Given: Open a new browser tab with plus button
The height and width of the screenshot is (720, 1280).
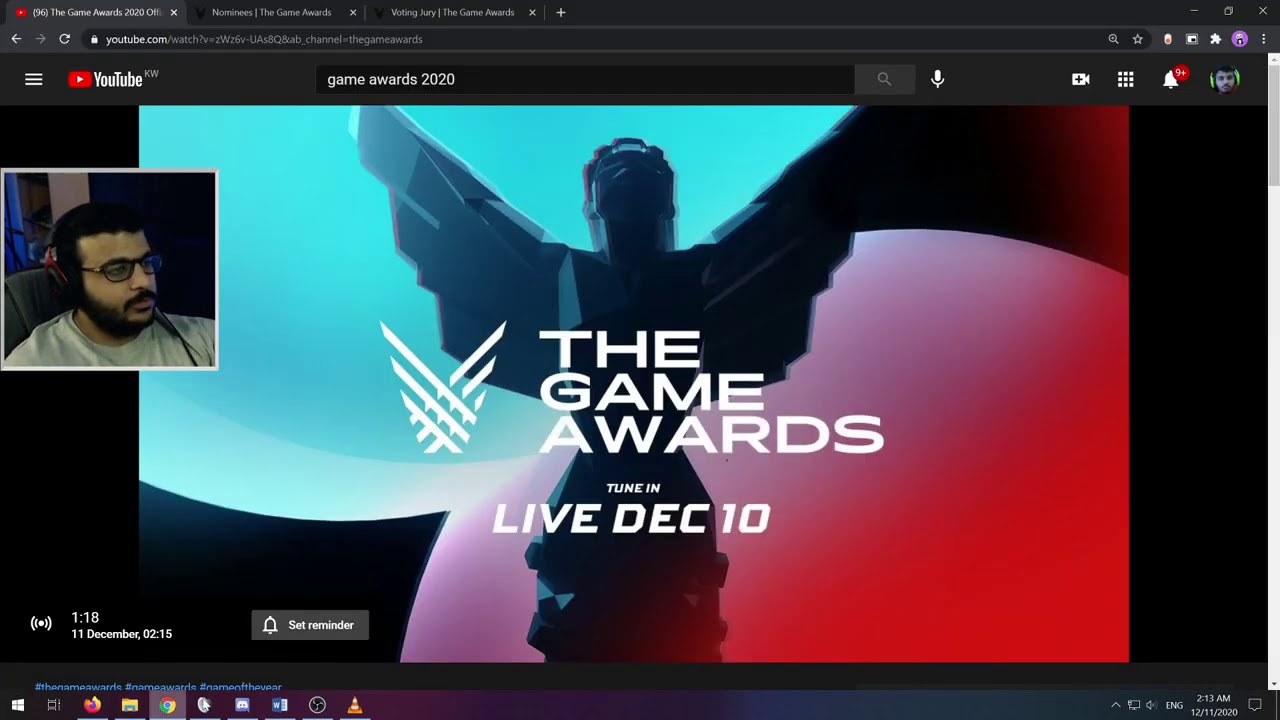Looking at the screenshot, I should [561, 12].
